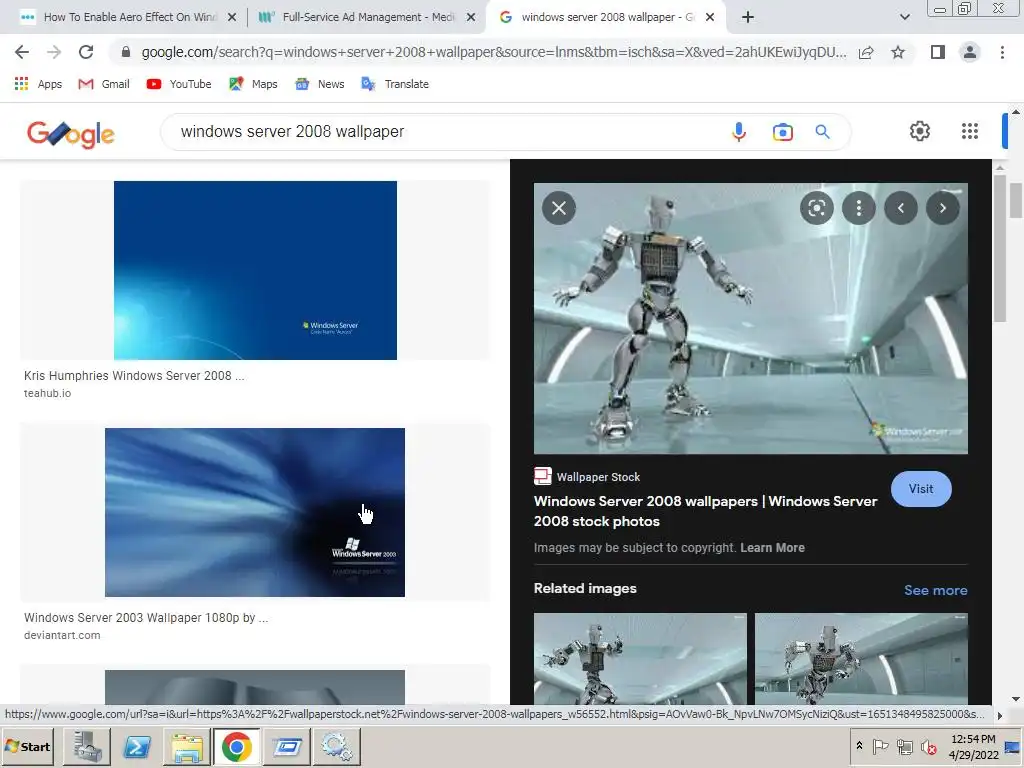Open the Windows Start menu
Viewport: 1024px width, 768px height.
coord(28,746)
